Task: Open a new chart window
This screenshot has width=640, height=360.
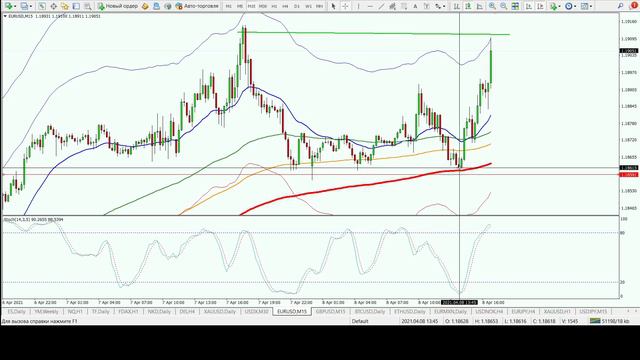Action: click(8, 6)
